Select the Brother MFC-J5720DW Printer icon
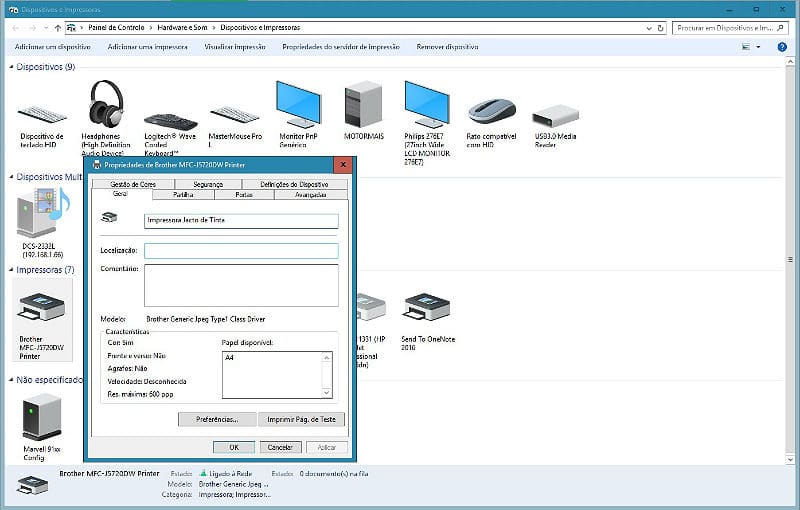Screen dimensions: 800x510 [42, 307]
